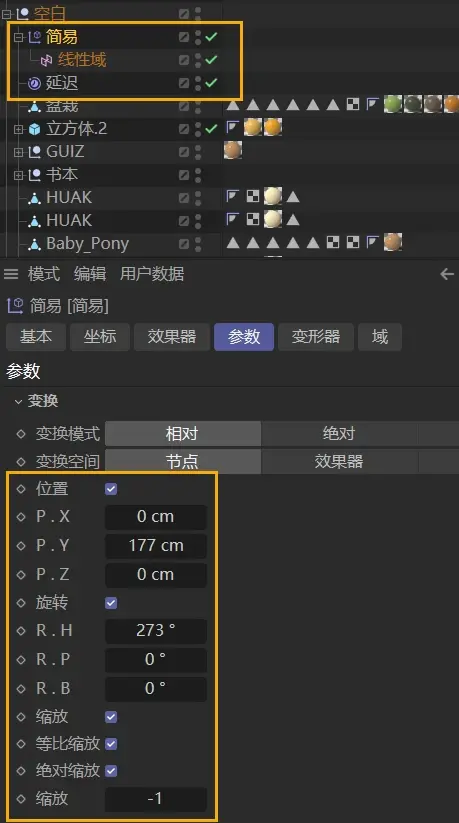
Task: Toggle visibility dots of the 书本 row
Action: (x=197, y=175)
